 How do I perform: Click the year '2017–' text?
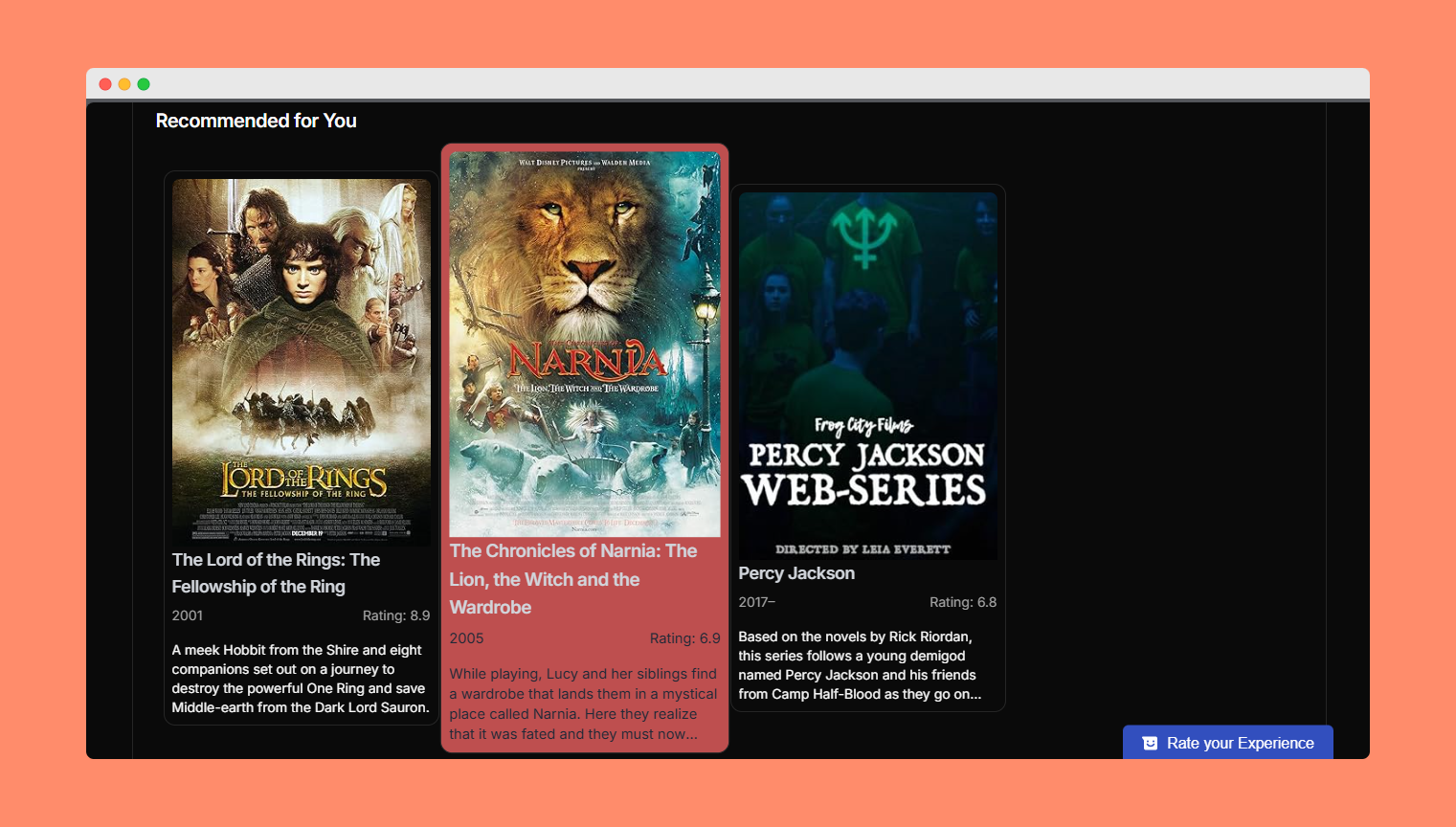757,602
